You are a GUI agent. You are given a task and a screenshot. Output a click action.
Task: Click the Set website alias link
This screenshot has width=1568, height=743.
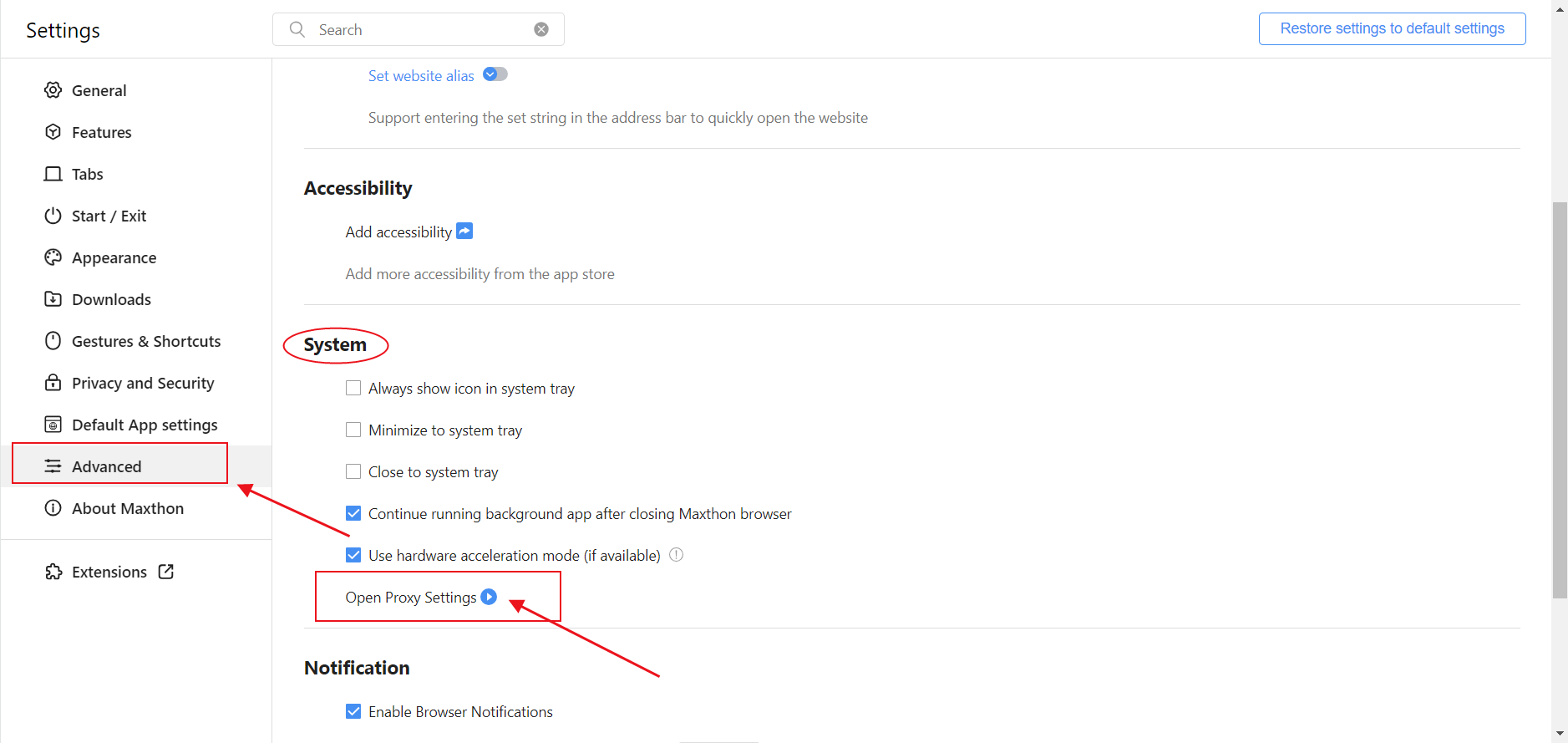[x=421, y=76]
